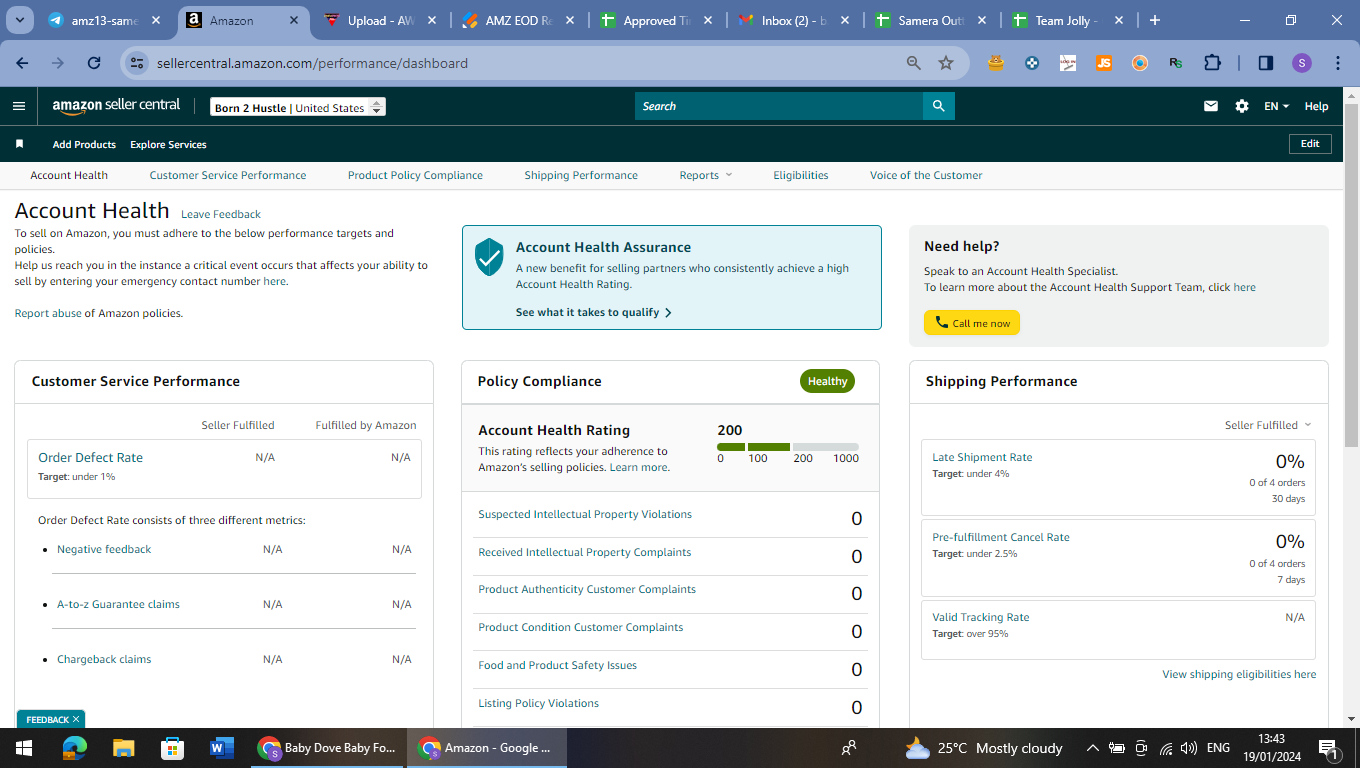Open the Late Shipment Rate link
This screenshot has width=1360, height=768.
click(982, 457)
